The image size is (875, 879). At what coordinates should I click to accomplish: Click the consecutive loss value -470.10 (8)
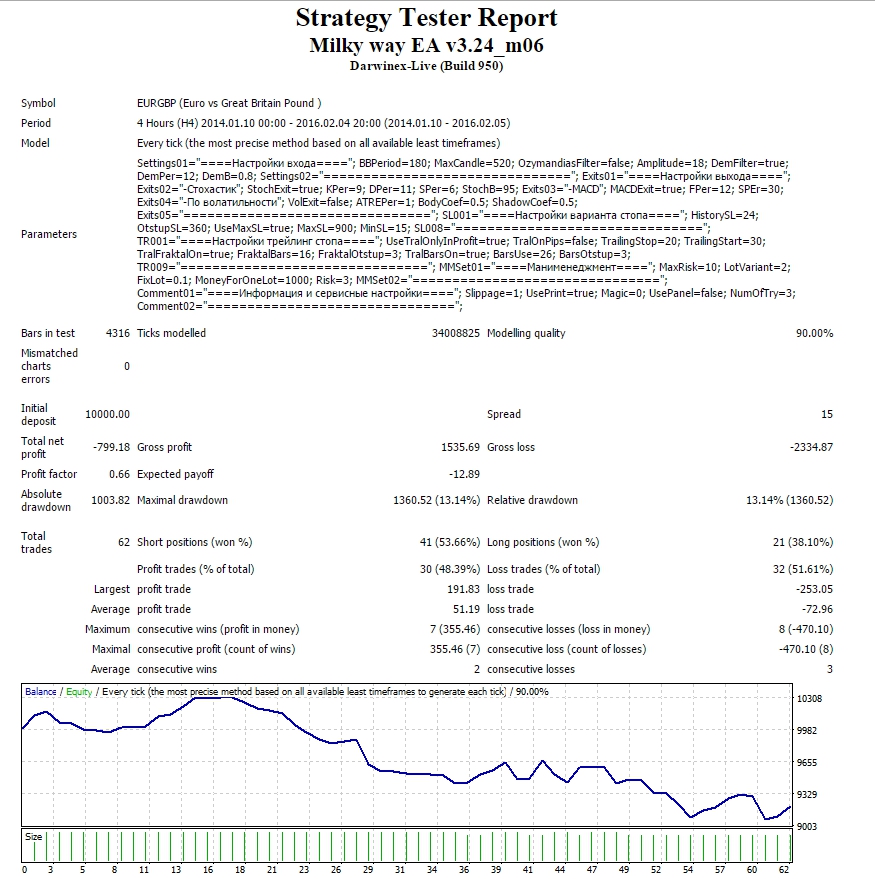805,649
